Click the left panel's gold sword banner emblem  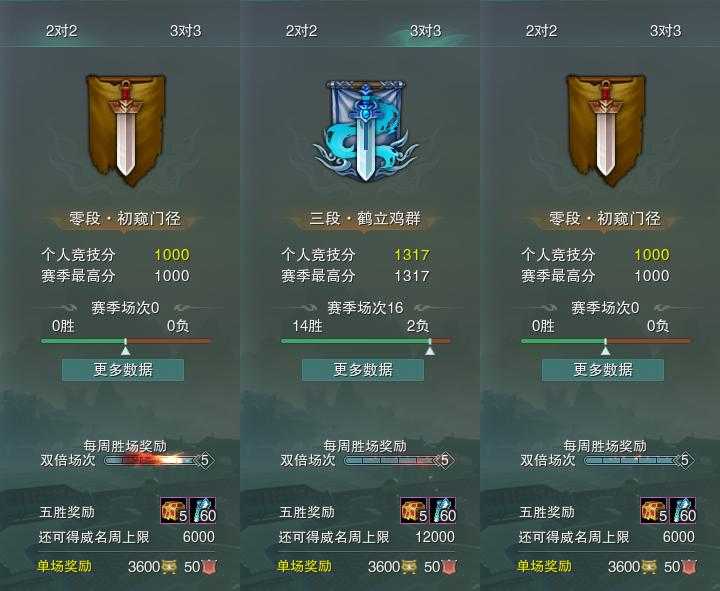coord(126,130)
